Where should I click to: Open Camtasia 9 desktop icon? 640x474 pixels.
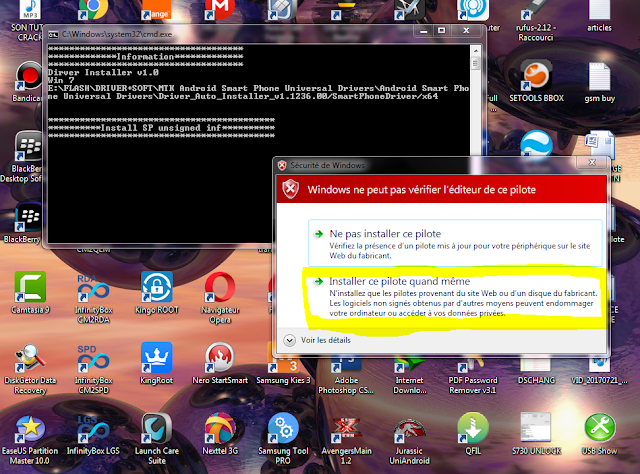[30, 293]
